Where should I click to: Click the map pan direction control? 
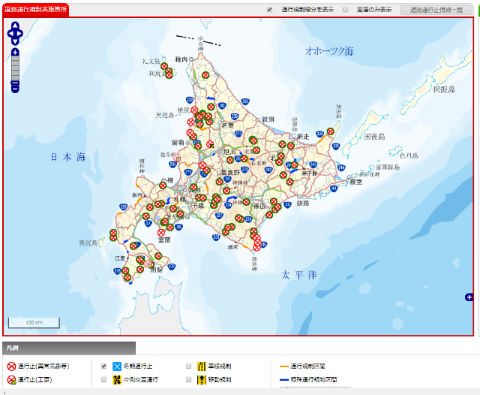(15, 33)
